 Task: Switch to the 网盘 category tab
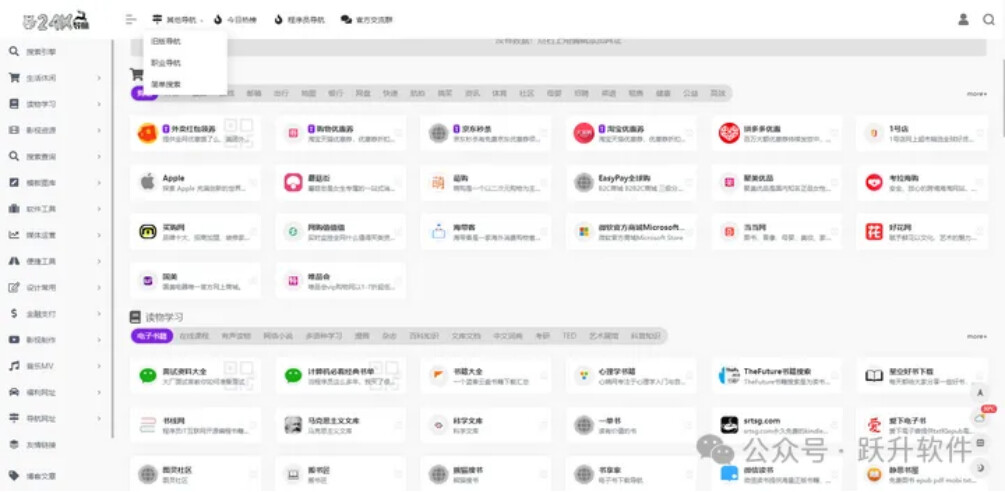[363, 94]
